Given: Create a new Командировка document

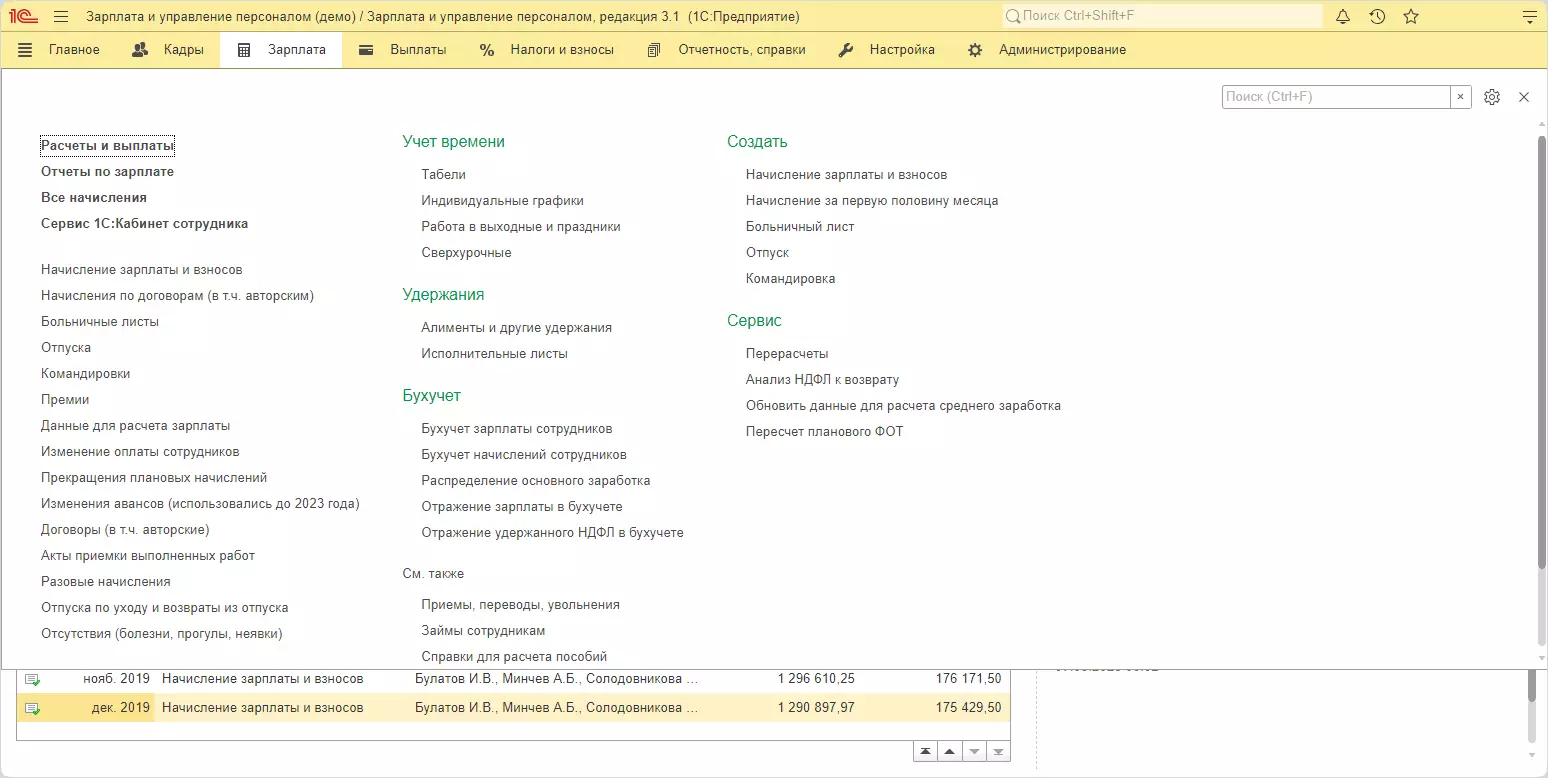Looking at the screenshot, I should (790, 279).
